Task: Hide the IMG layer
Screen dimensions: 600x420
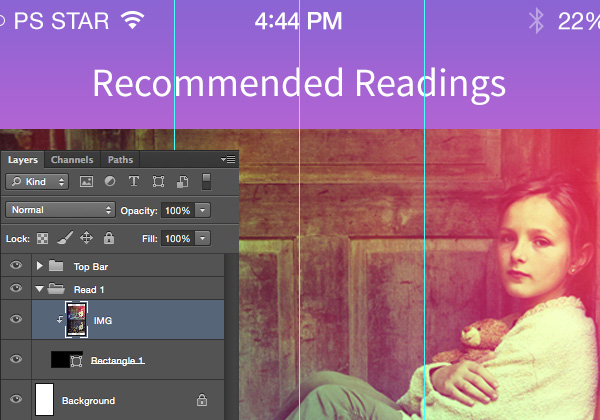Action: click(x=16, y=319)
